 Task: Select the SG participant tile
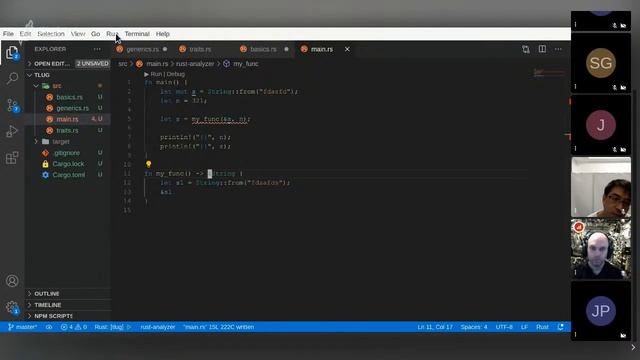pyautogui.click(x=601, y=63)
